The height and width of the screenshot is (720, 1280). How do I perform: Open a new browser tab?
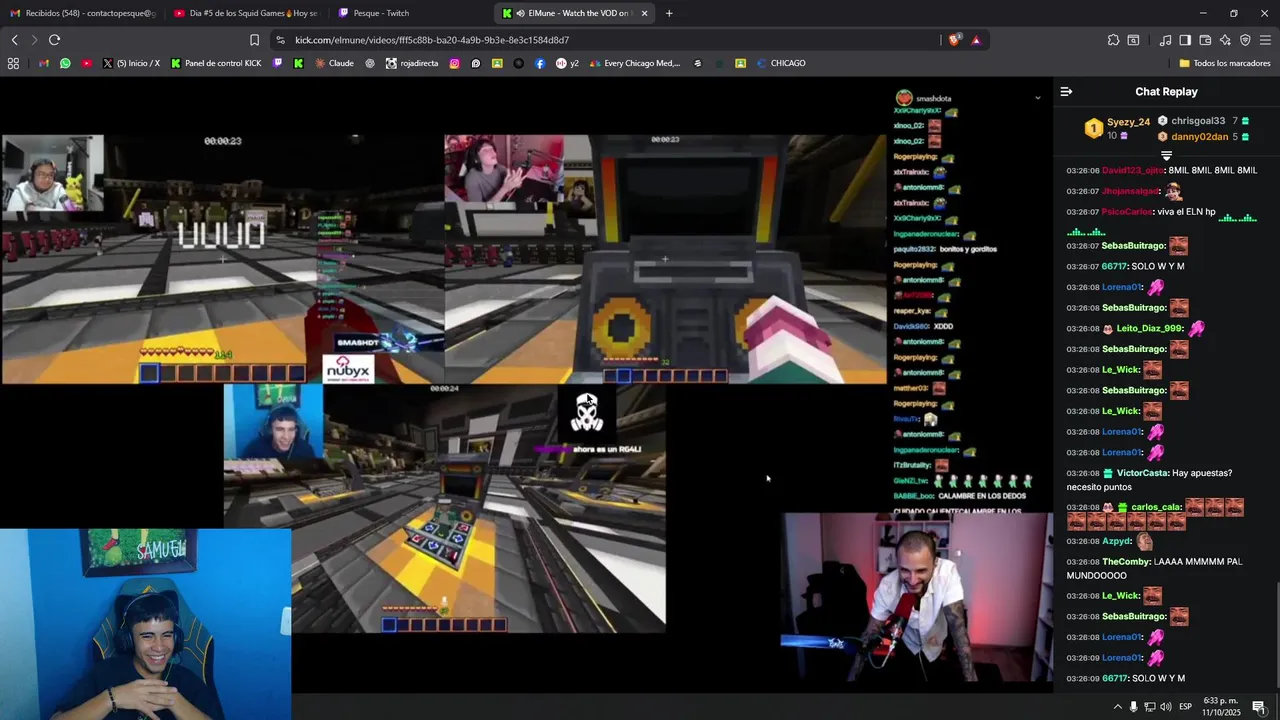(x=669, y=13)
